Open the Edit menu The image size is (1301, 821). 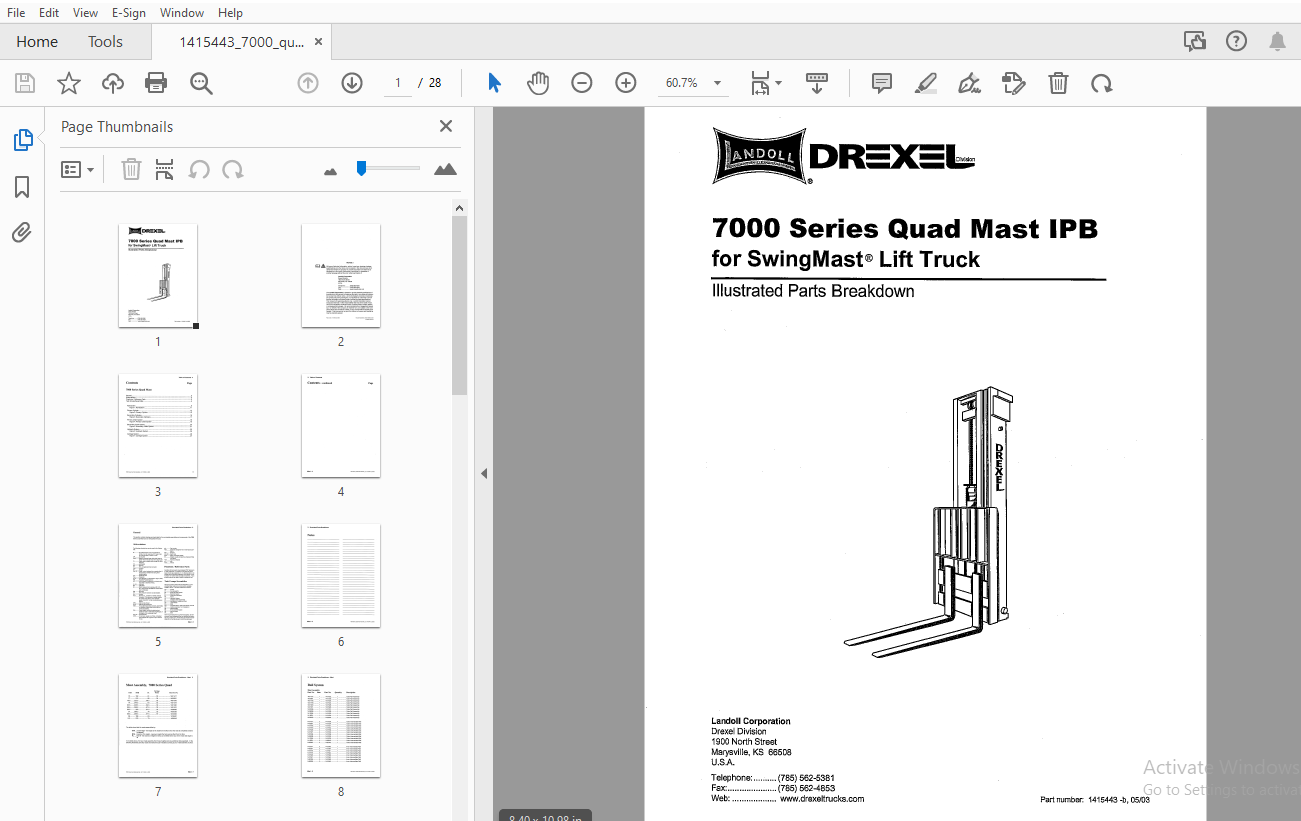[49, 13]
